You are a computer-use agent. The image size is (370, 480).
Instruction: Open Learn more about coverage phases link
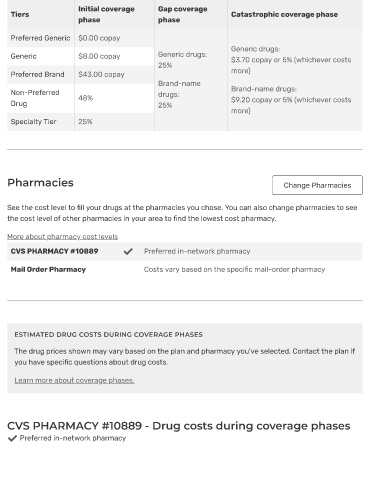(74, 380)
